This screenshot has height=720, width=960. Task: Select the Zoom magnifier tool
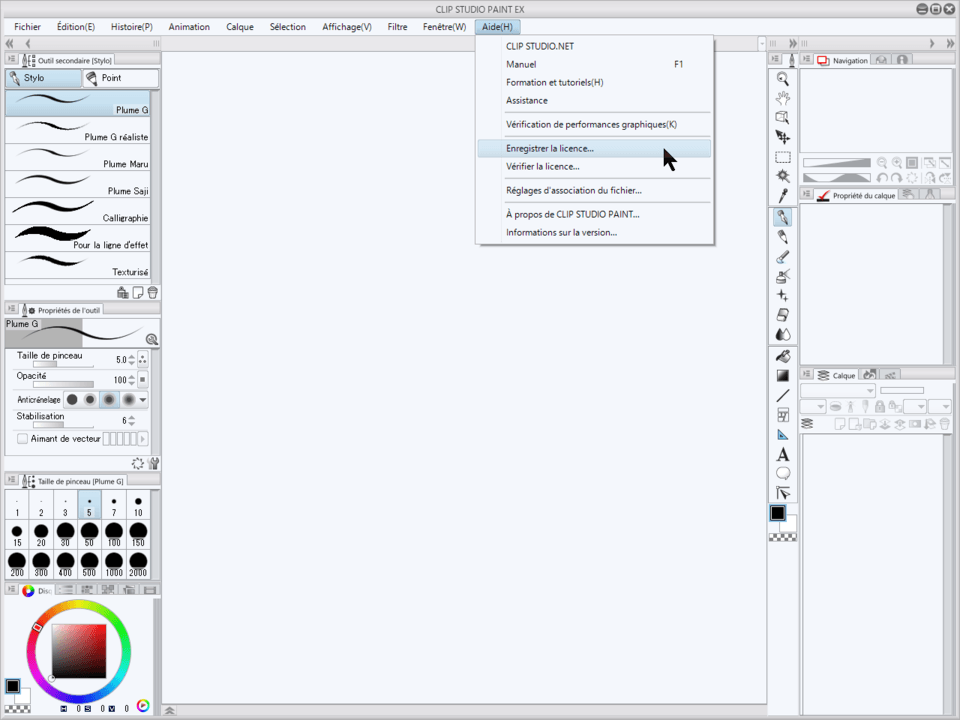pyautogui.click(x=782, y=78)
